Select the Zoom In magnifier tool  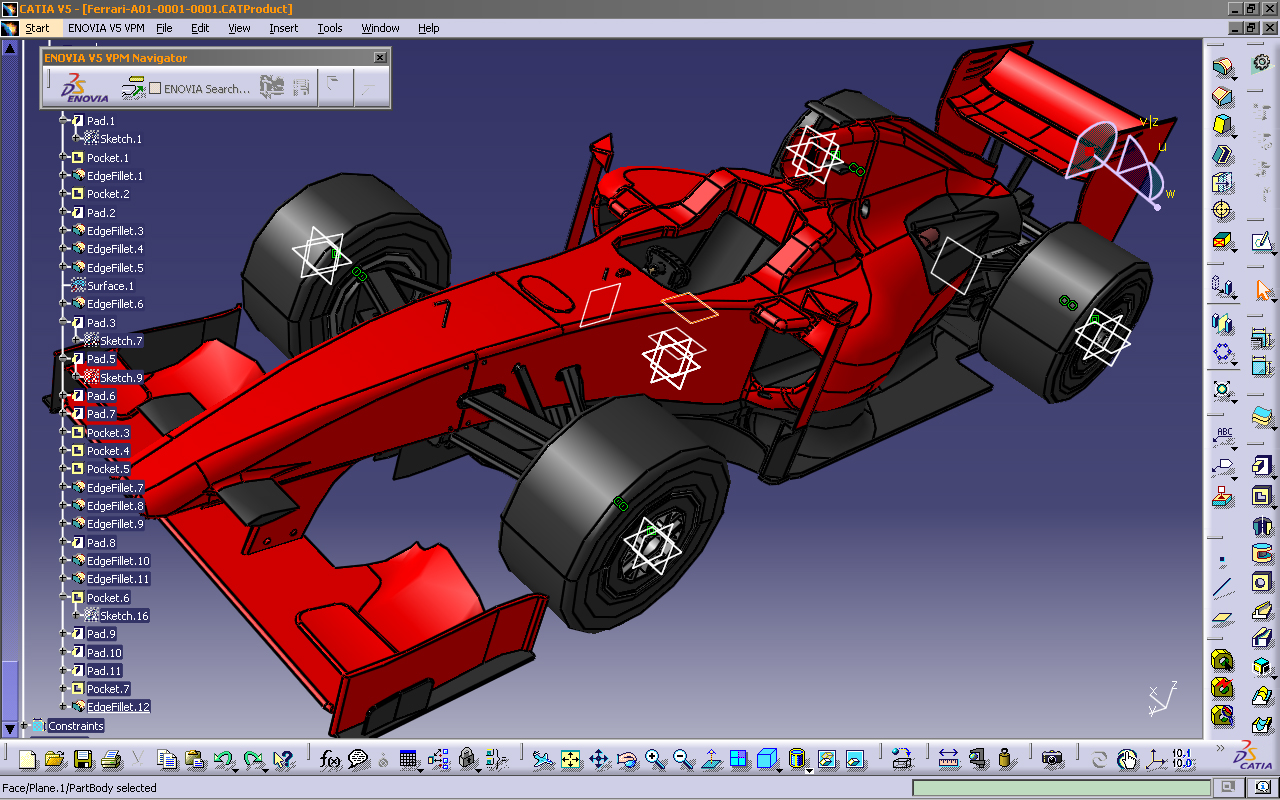point(654,760)
